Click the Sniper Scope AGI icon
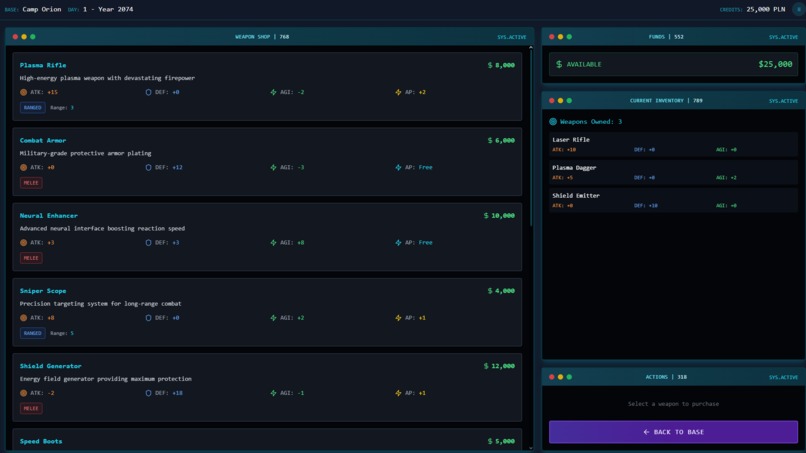 [x=273, y=318]
